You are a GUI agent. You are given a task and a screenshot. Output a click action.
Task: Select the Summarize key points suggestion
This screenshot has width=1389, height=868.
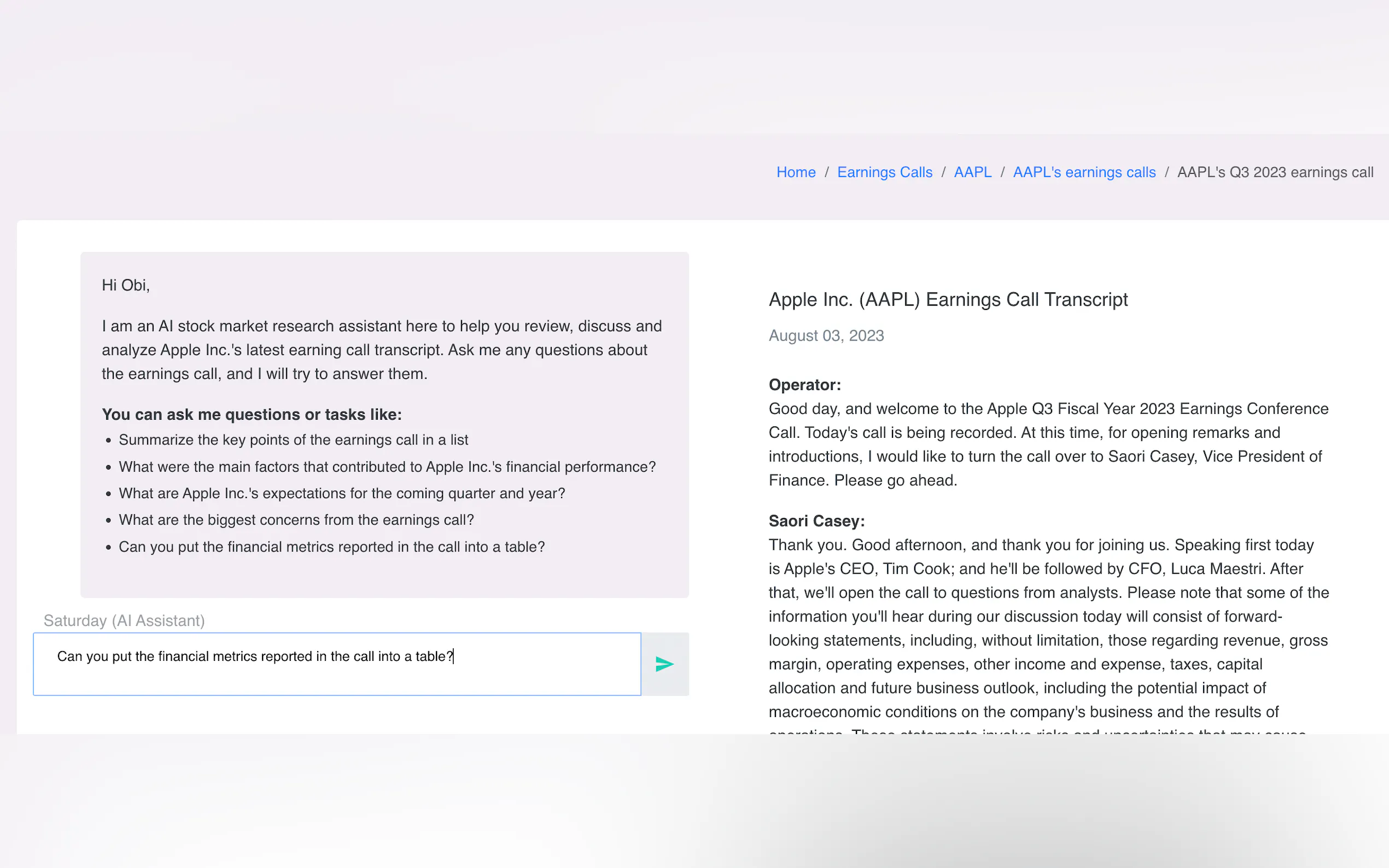point(293,440)
